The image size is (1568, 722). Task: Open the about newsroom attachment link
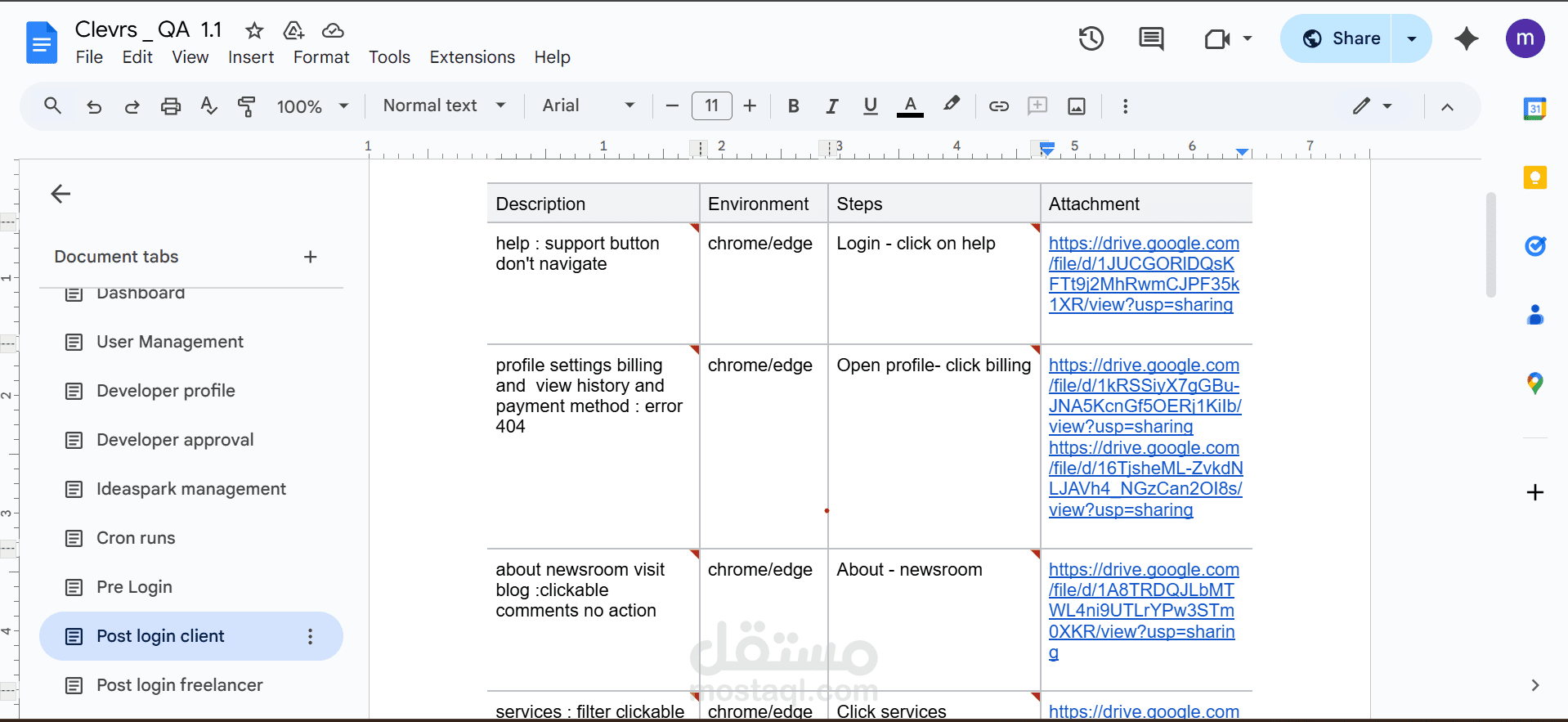click(x=1144, y=611)
